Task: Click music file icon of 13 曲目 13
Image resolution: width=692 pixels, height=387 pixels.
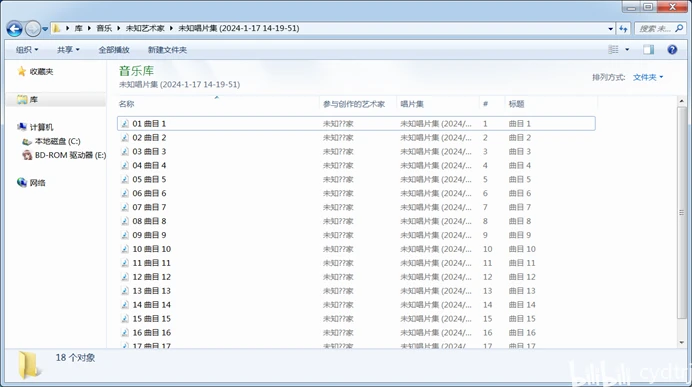Action: 125,291
